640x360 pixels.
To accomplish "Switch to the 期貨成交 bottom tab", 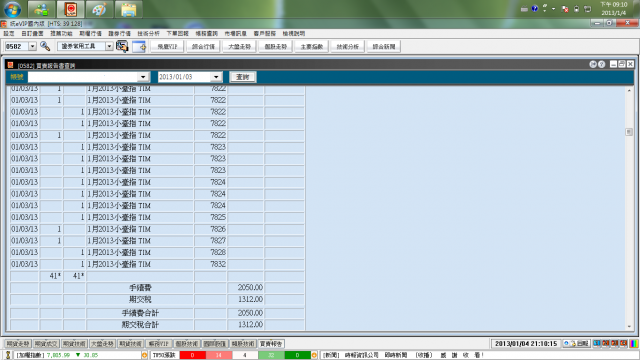I will click(x=46, y=344).
